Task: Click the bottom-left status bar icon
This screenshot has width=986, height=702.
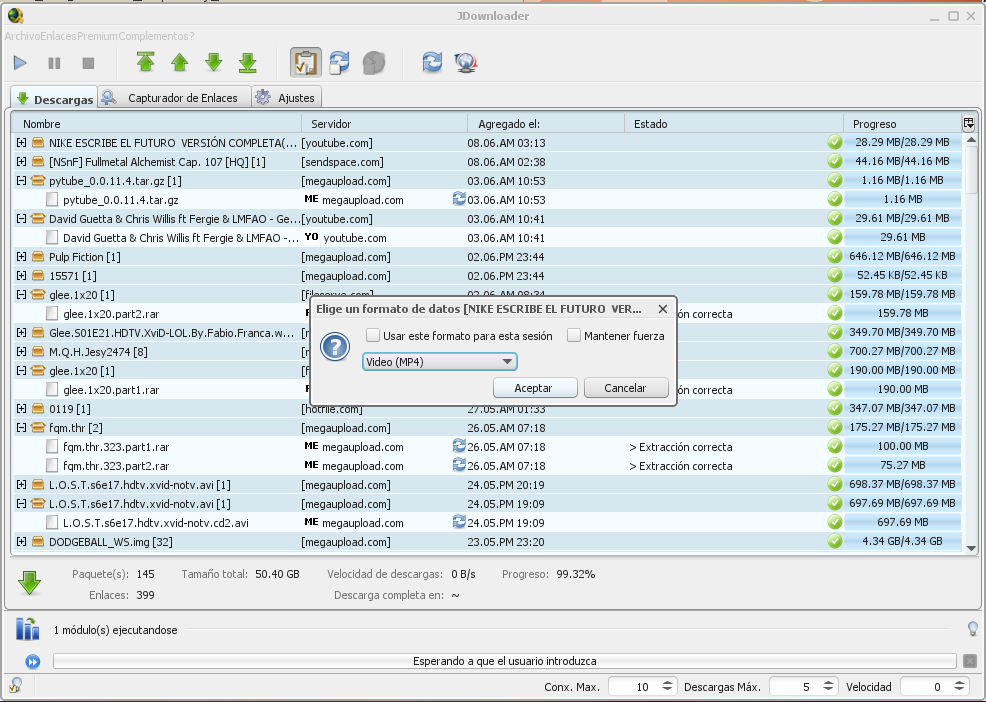Action: point(16,686)
